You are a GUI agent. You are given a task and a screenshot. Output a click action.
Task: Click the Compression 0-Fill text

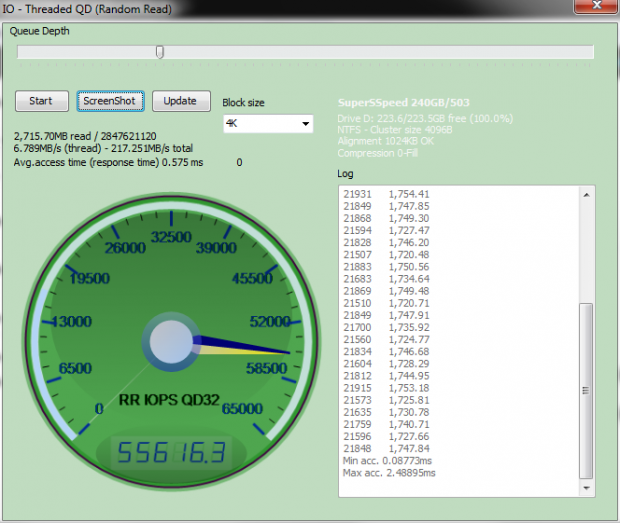(378, 153)
